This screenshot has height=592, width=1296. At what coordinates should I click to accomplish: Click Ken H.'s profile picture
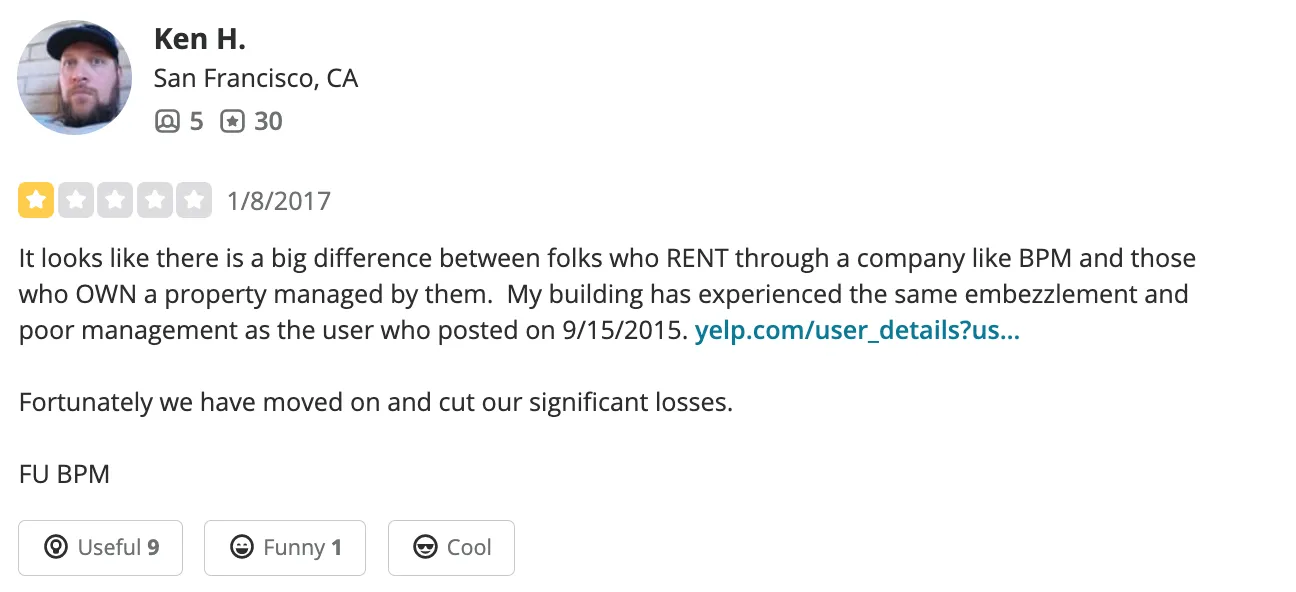coord(74,77)
